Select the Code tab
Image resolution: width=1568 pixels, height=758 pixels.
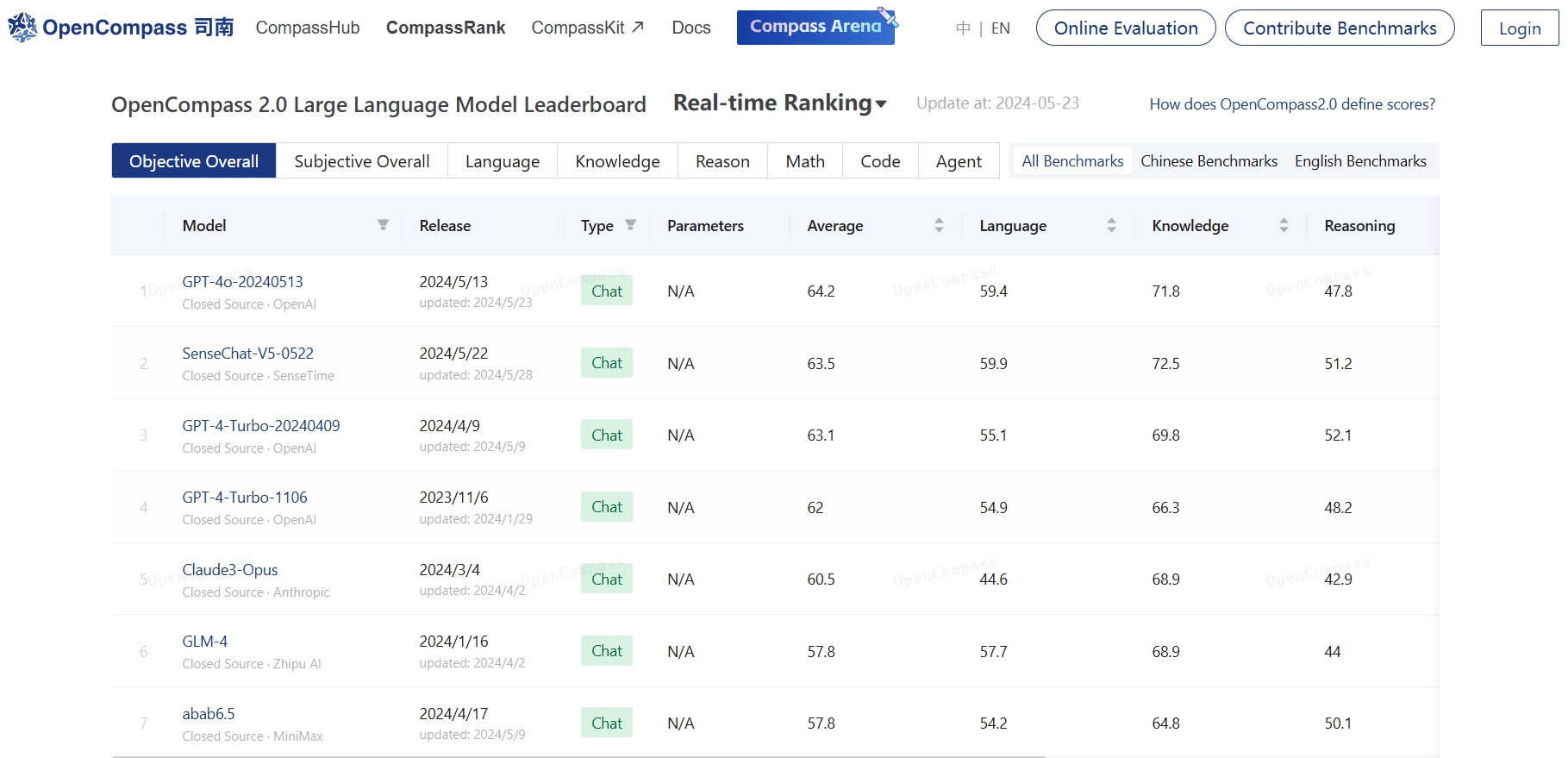880,161
